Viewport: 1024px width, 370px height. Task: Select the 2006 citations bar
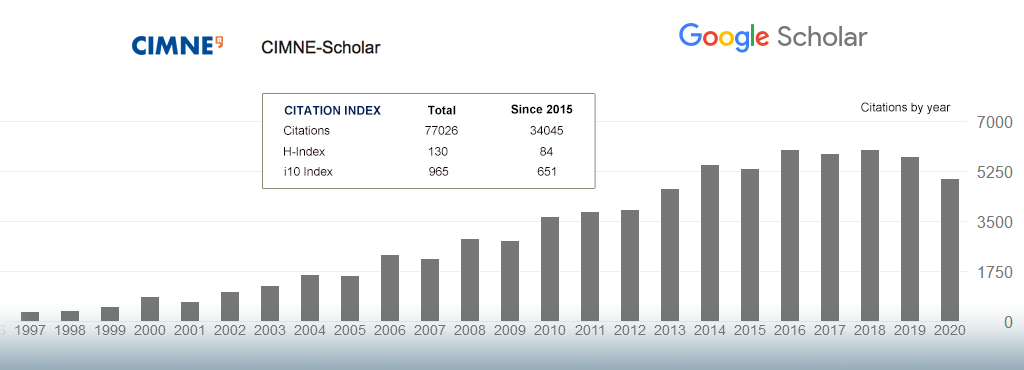(390, 288)
